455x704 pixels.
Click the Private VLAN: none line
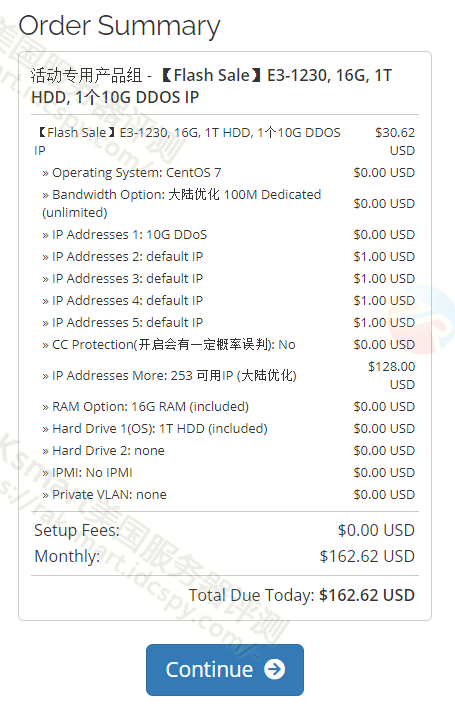click(x=104, y=495)
